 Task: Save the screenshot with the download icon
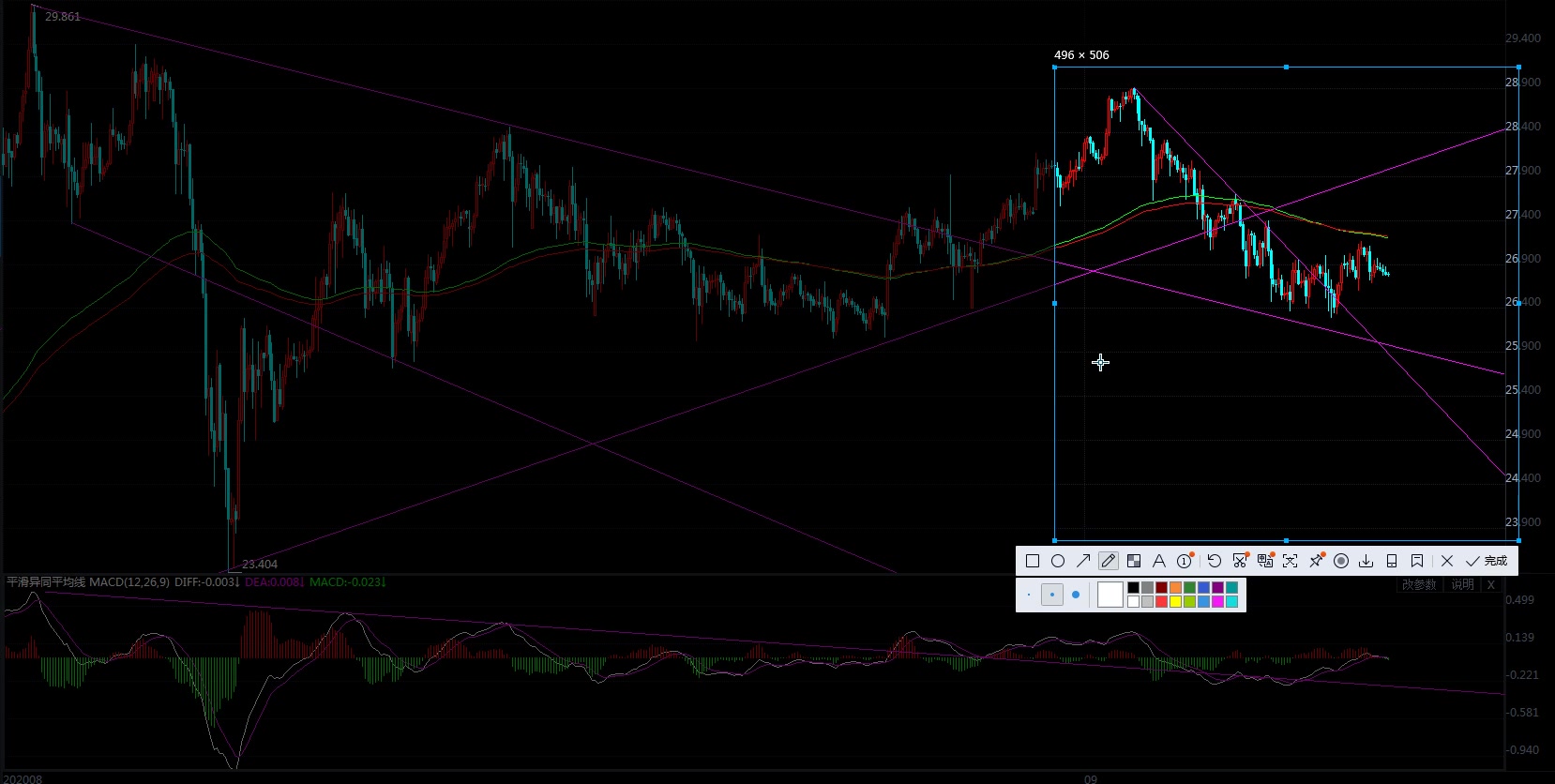(1366, 561)
